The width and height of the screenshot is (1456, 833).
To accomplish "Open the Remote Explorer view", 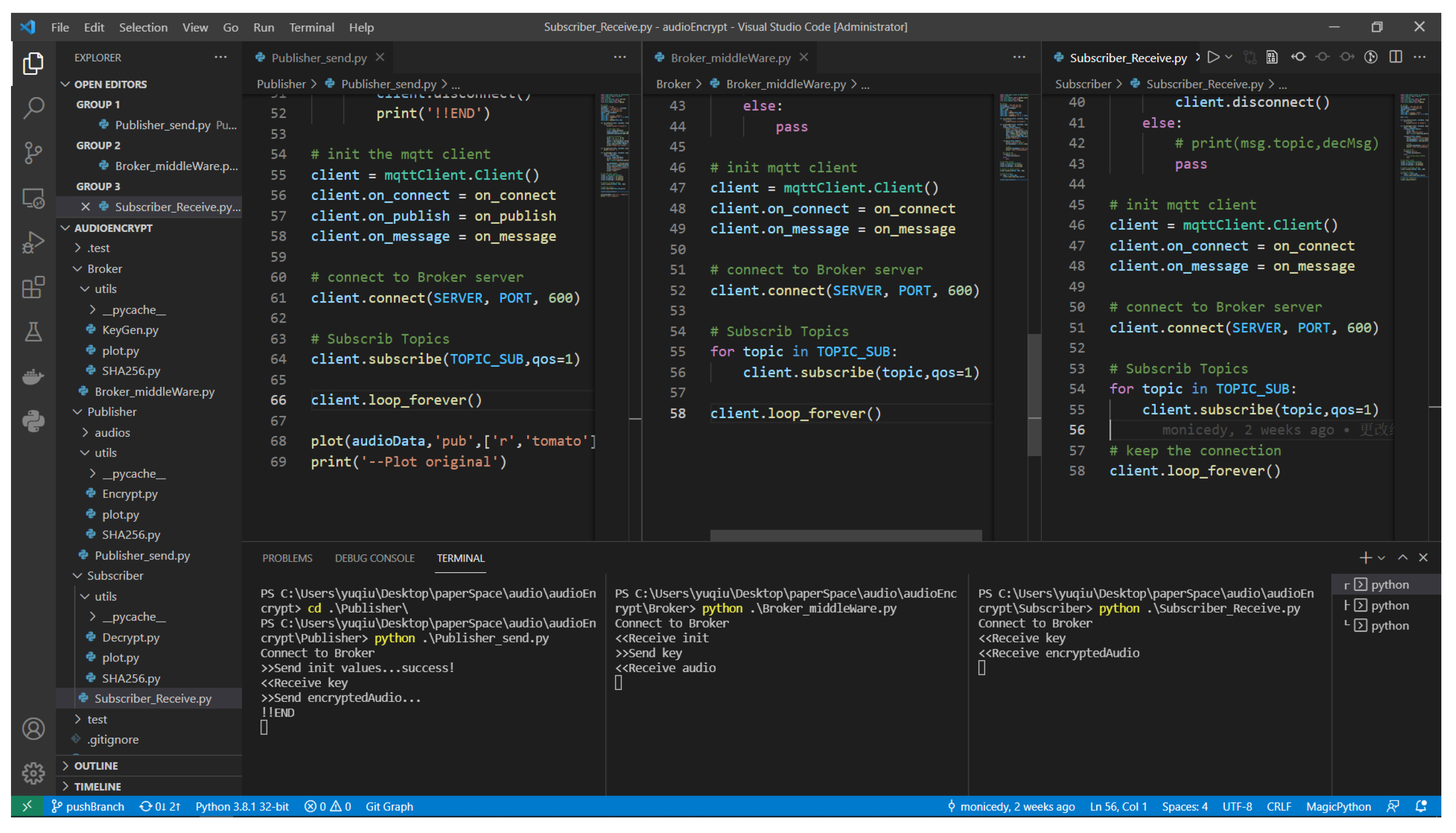I will point(33,198).
